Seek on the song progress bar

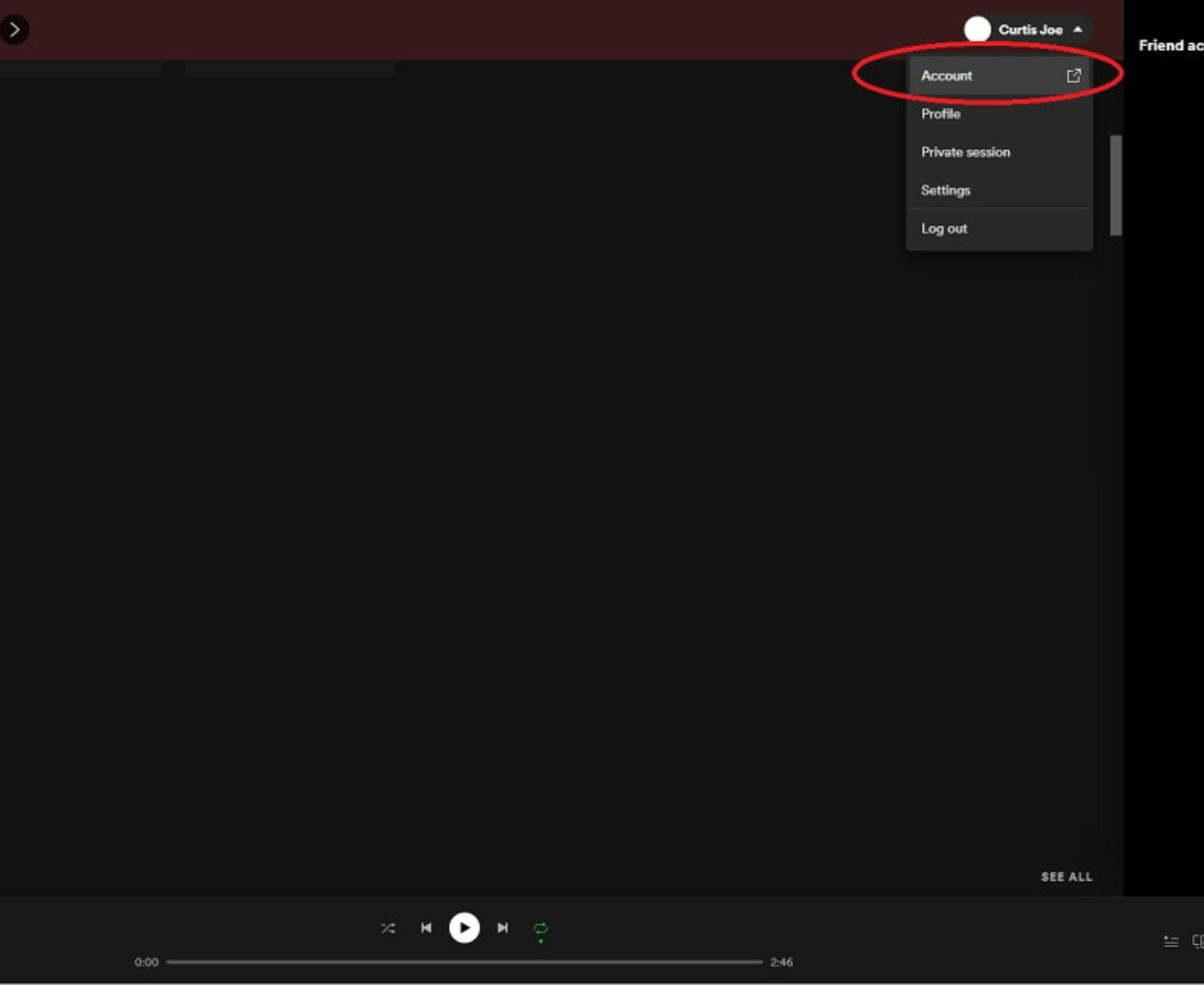[464, 962]
